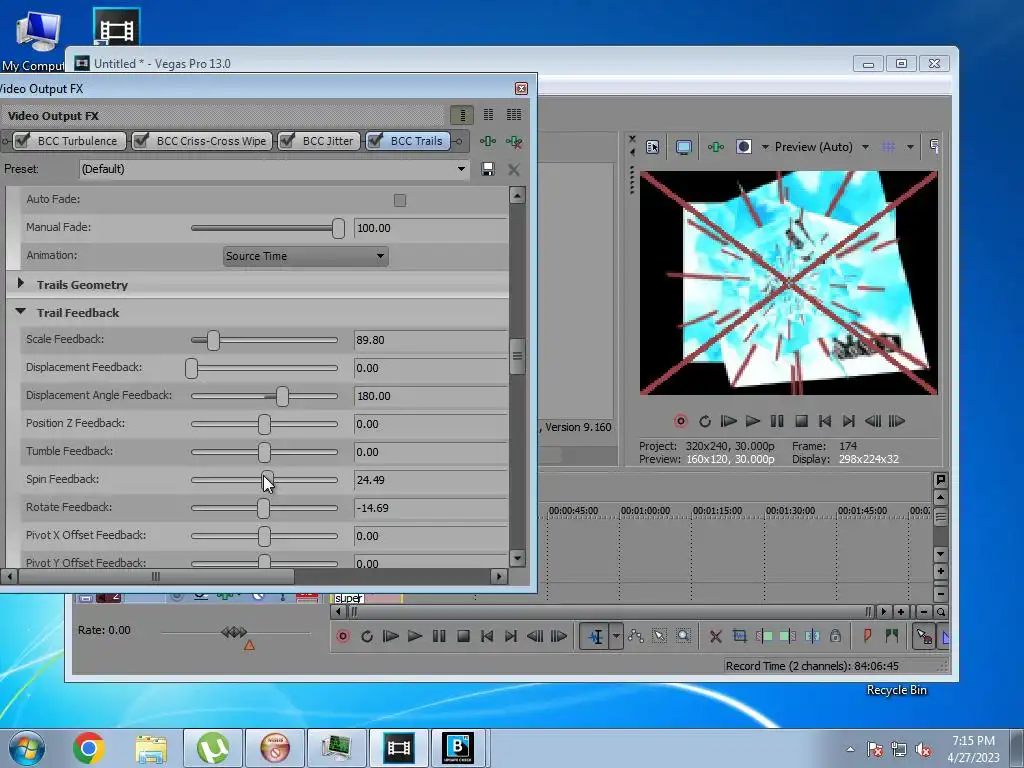This screenshot has height=768, width=1024.
Task: Select the Normal Edit tool
Action: coord(596,636)
